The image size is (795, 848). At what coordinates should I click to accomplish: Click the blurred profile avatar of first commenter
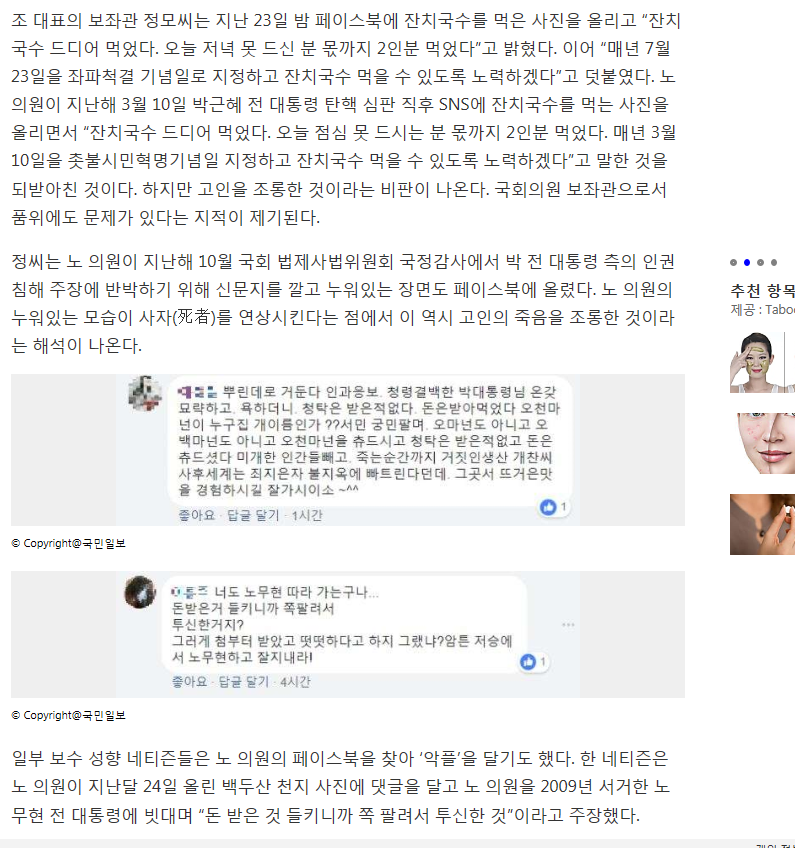click(144, 393)
